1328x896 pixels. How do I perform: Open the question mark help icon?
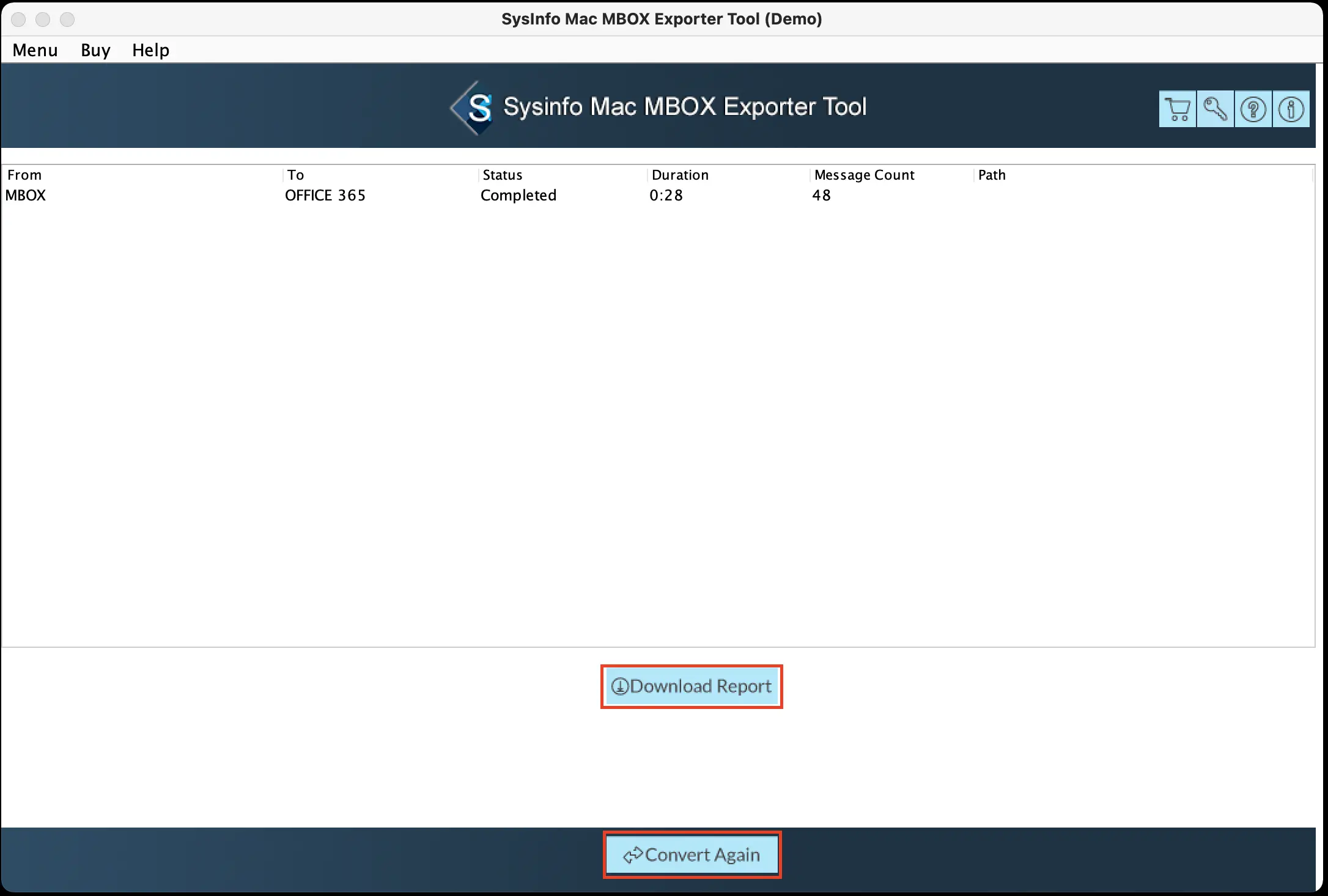pyautogui.click(x=1253, y=109)
